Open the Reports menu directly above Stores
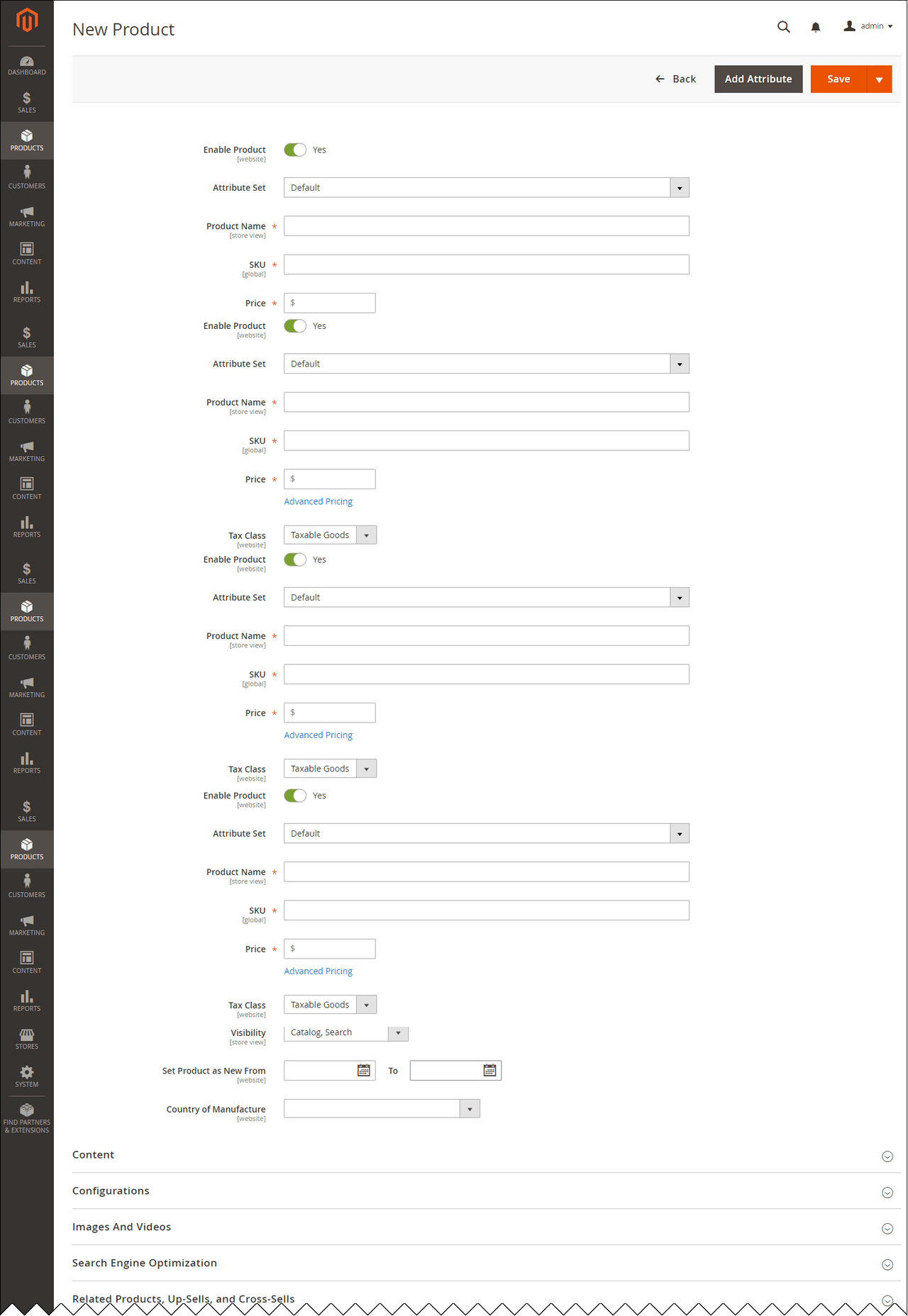 27,1001
